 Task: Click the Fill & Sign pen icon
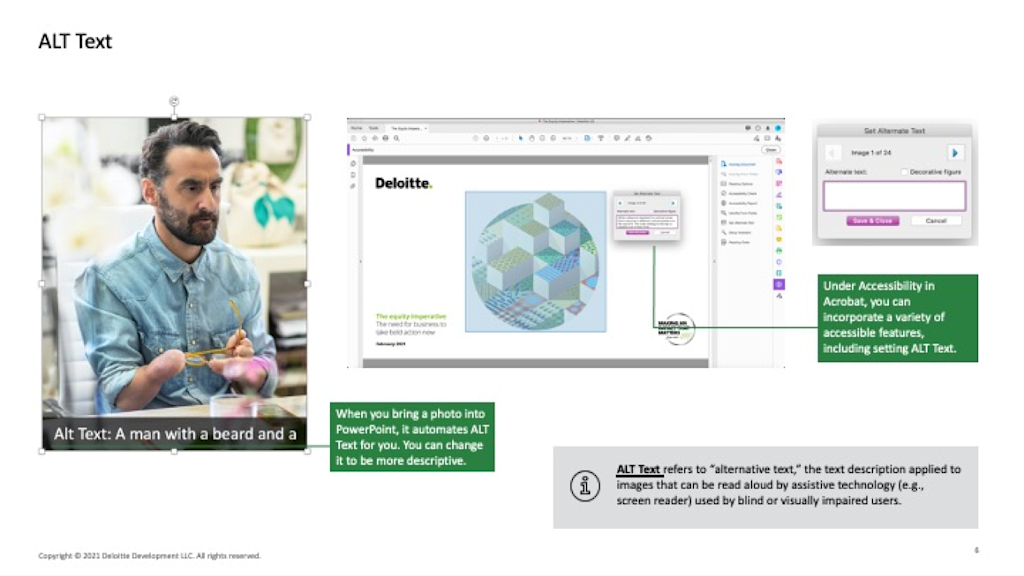pyautogui.click(x=627, y=136)
